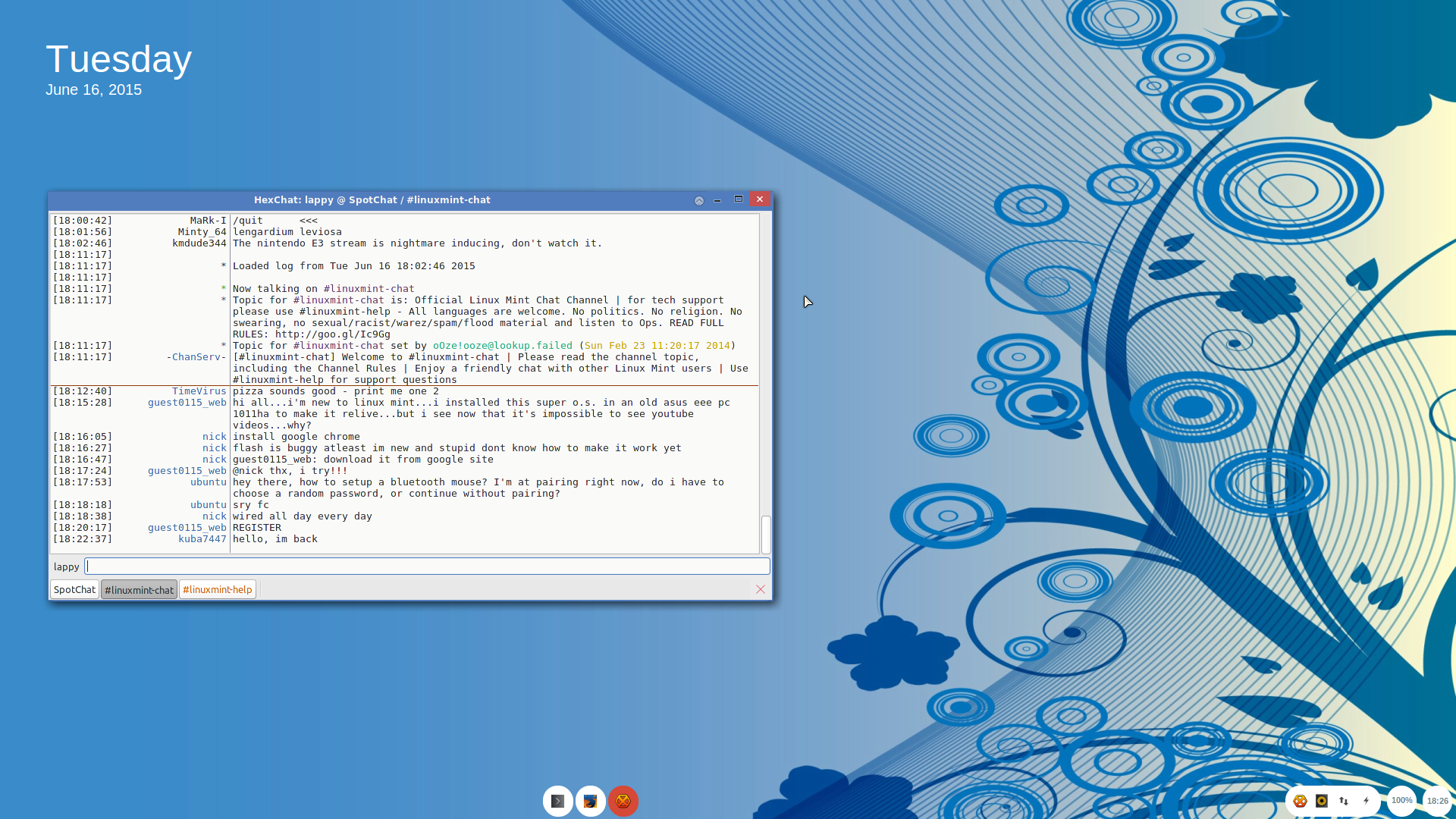The width and height of the screenshot is (1456, 819).
Task: Click the HexChat icon in the dock
Action: point(623,801)
